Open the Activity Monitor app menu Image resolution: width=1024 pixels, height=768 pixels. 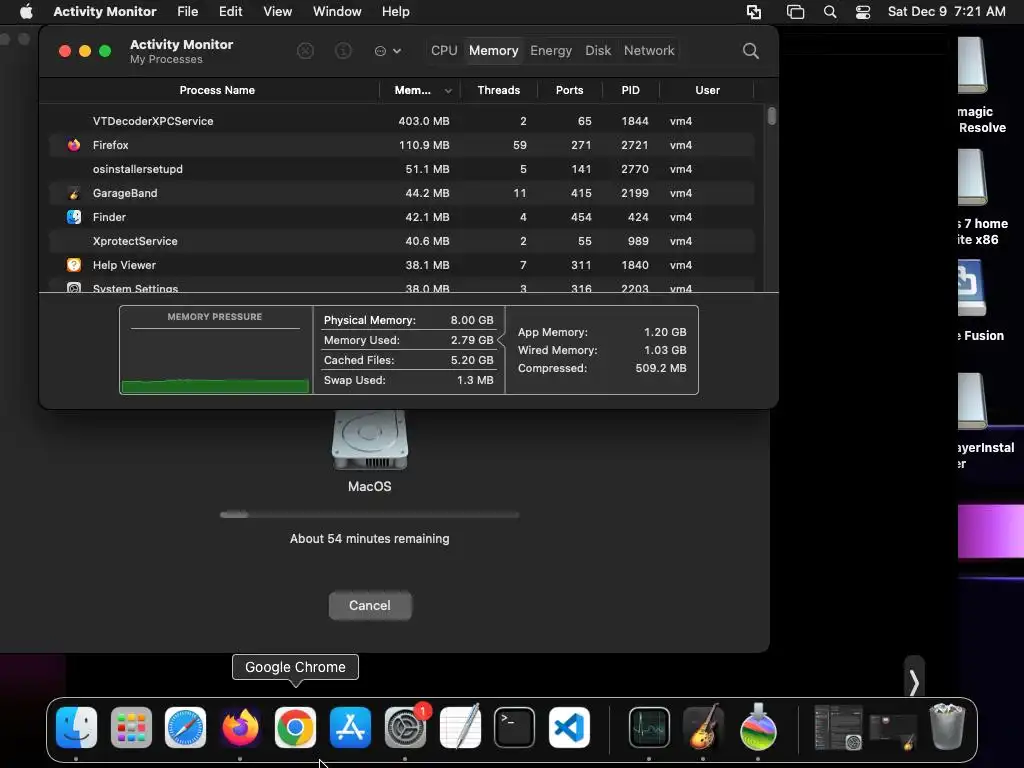[104, 12]
